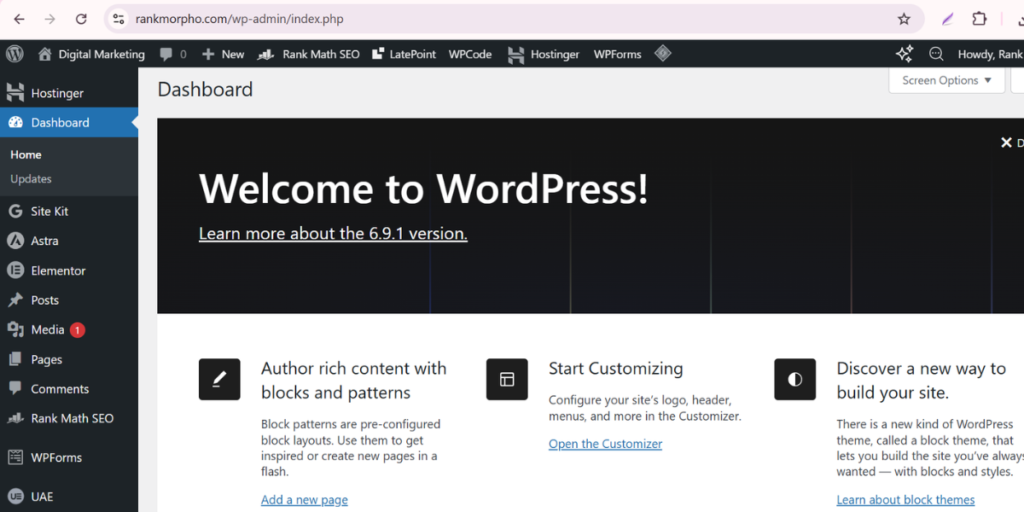Click the Dashboard gauge icon in sidebar
Image resolution: width=1024 pixels, height=512 pixels.
(15, 122)
